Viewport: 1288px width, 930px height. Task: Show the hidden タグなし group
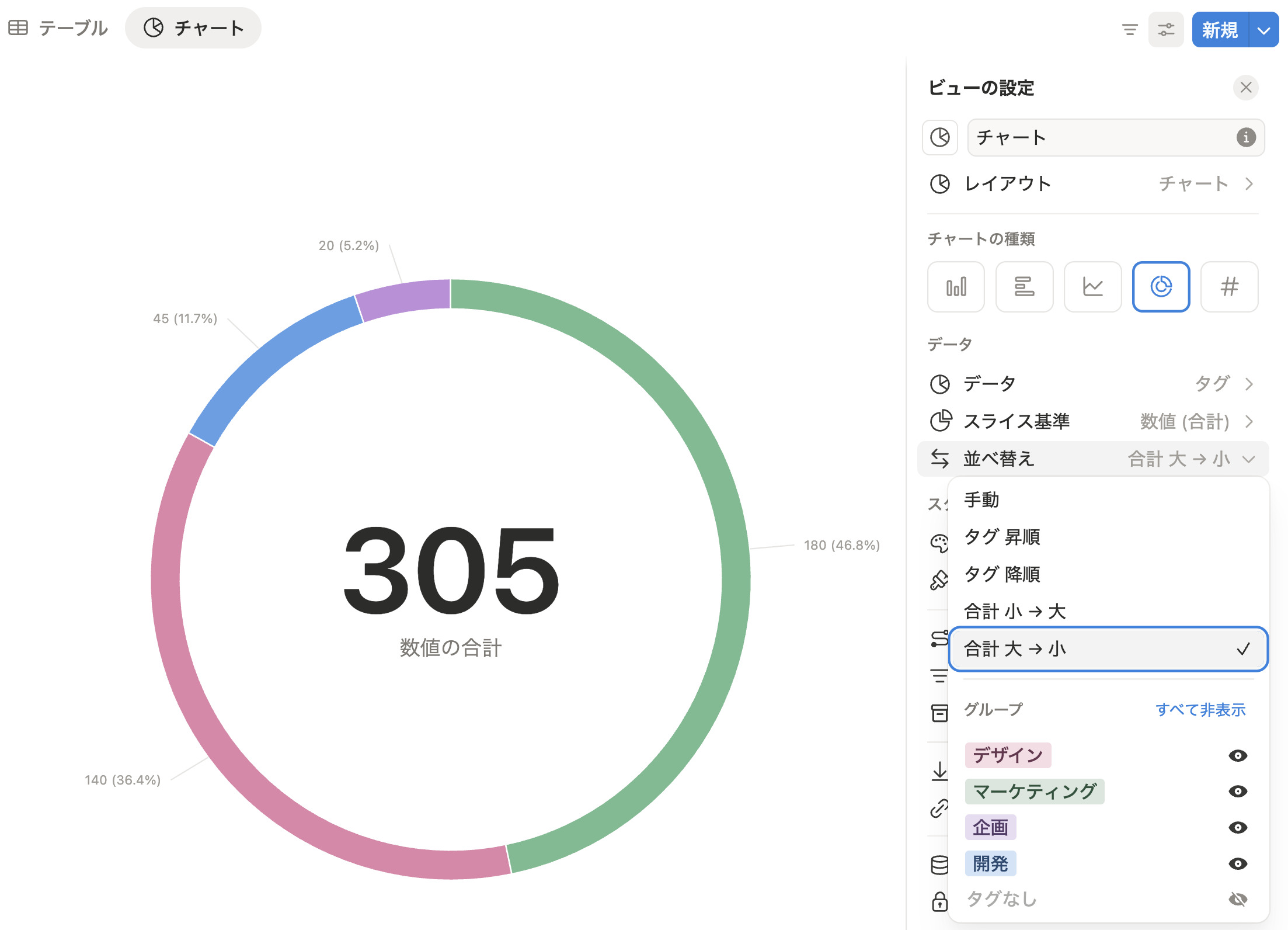point(1238,900)
